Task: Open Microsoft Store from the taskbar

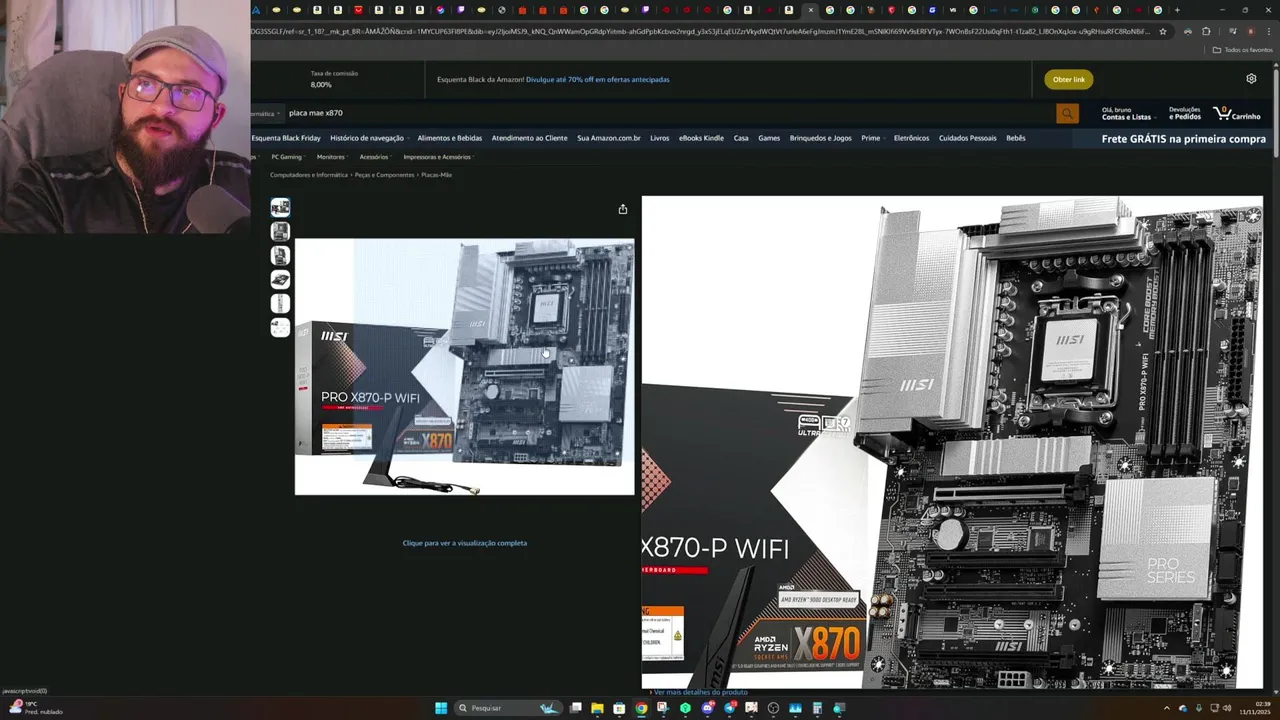Action: point(619,708)
